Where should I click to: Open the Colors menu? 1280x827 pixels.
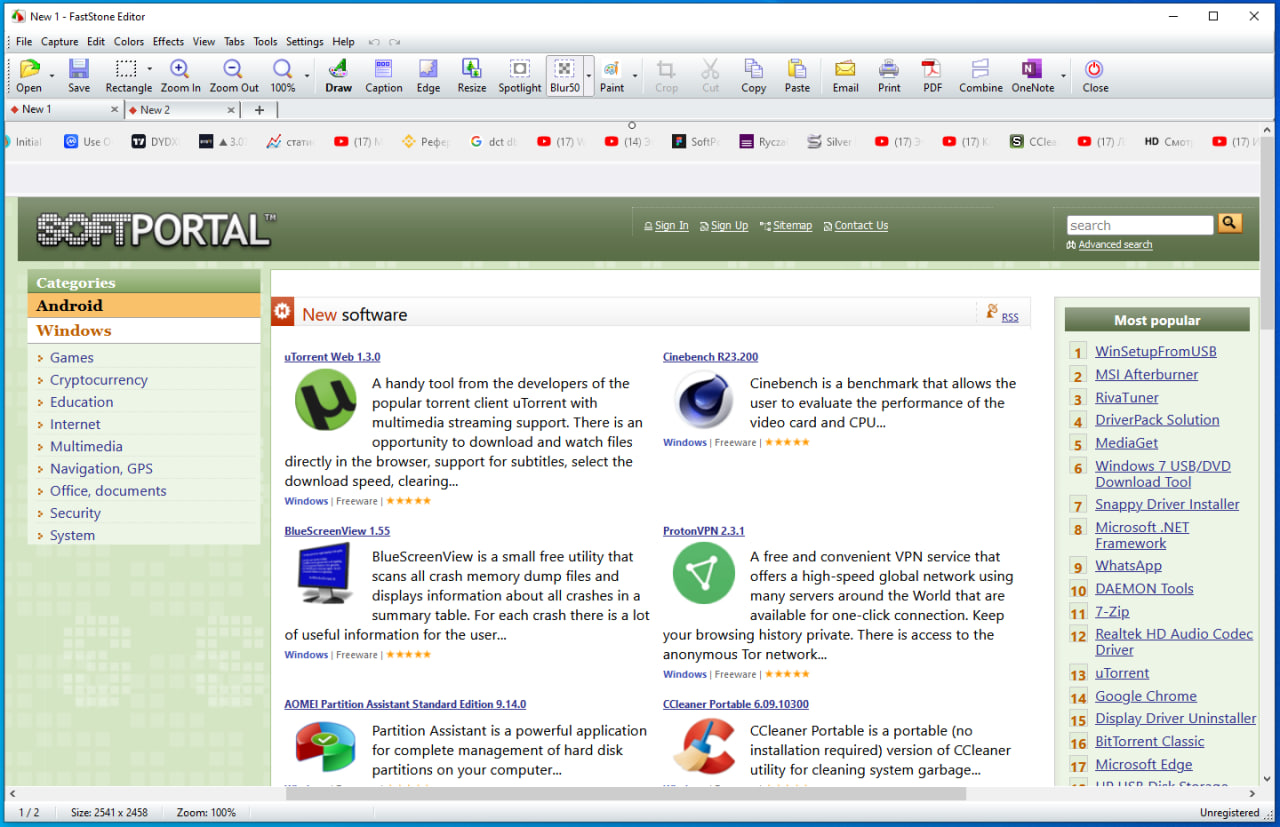129,42
